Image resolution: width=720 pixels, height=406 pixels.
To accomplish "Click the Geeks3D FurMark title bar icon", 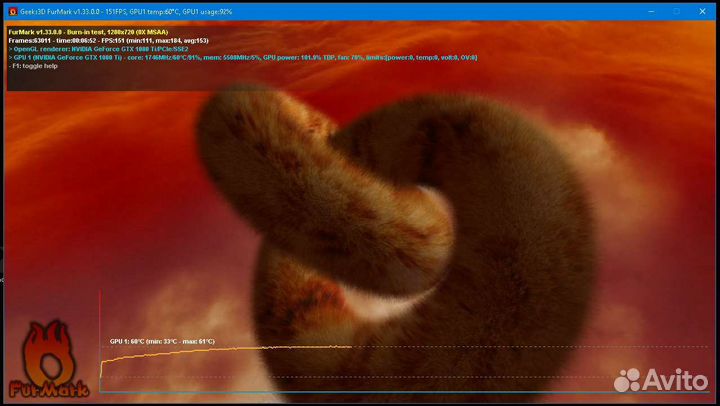I will click(x=12, y=11).
